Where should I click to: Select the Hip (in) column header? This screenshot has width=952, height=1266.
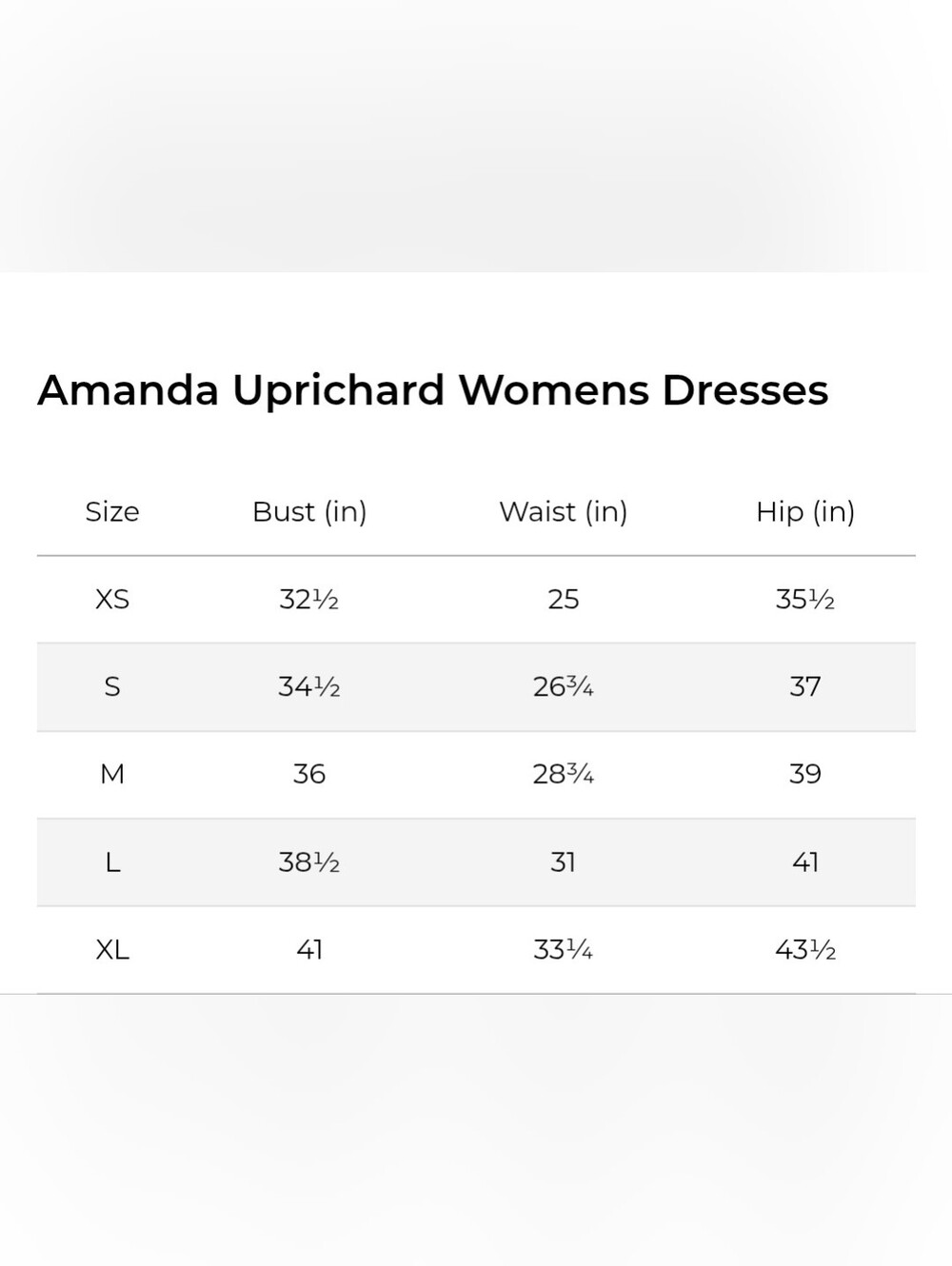(x=805, y=511)
